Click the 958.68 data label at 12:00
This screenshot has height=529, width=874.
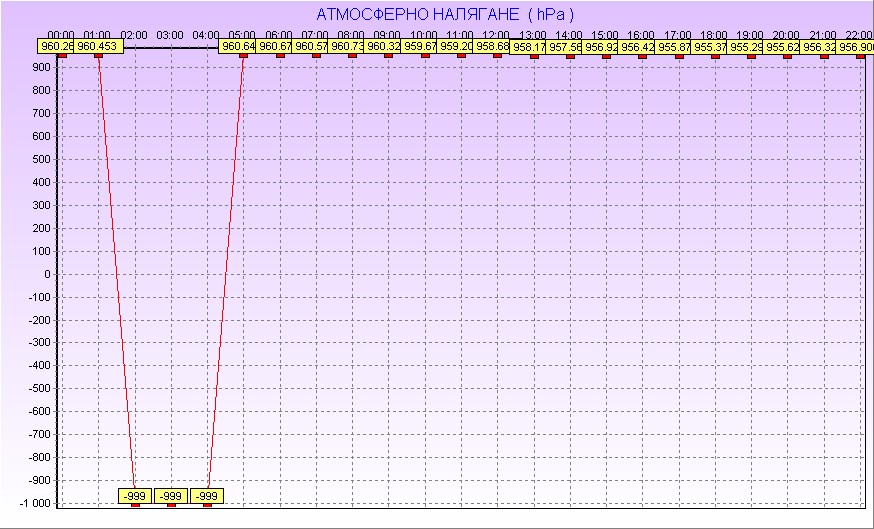coord(492,47)
